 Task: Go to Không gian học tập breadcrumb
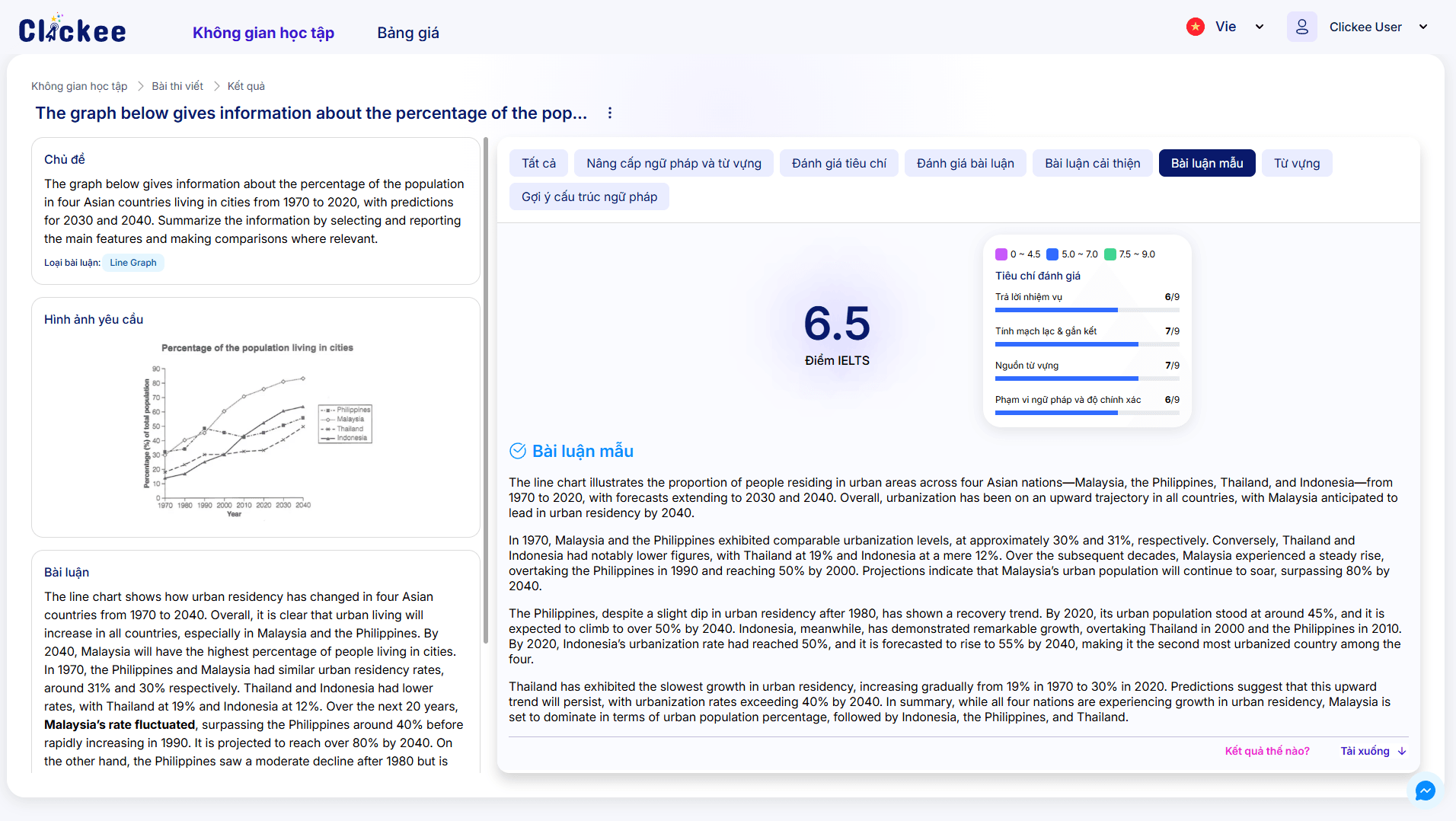[79, 86]
